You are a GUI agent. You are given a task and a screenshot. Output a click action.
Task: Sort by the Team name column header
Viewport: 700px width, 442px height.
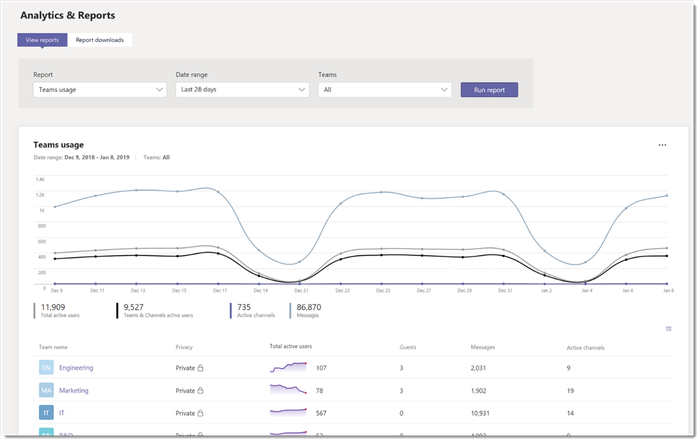coord(53,347)
